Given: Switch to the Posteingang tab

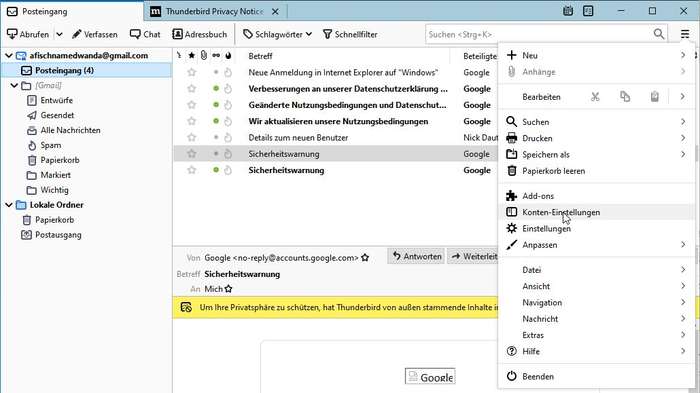Looking at the screenshot, I should click(x=71, y=11).
